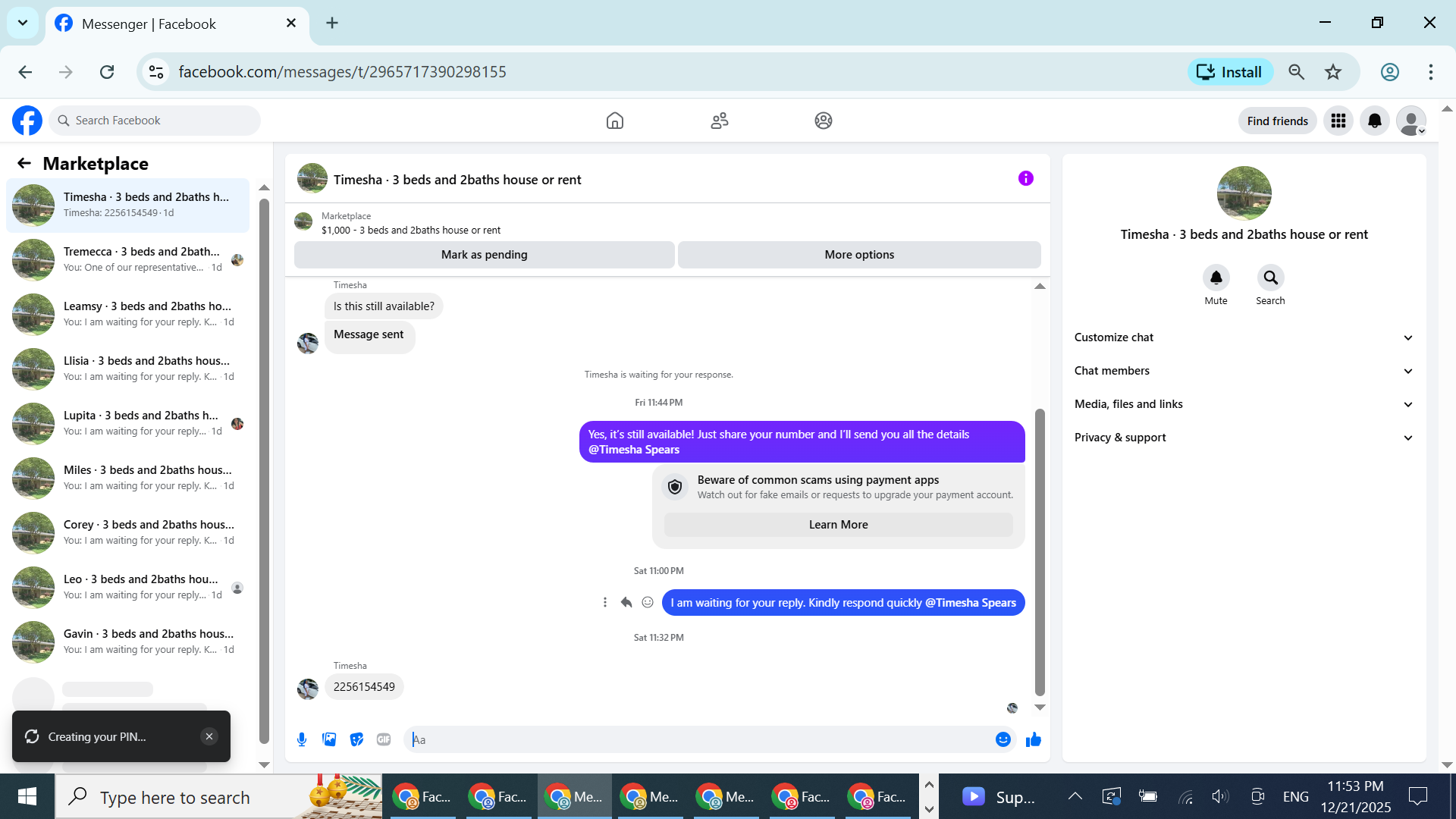Open the Friends icon in top navigation
The width and height of the screenshot is (1456, 819).
click(720, 121)
